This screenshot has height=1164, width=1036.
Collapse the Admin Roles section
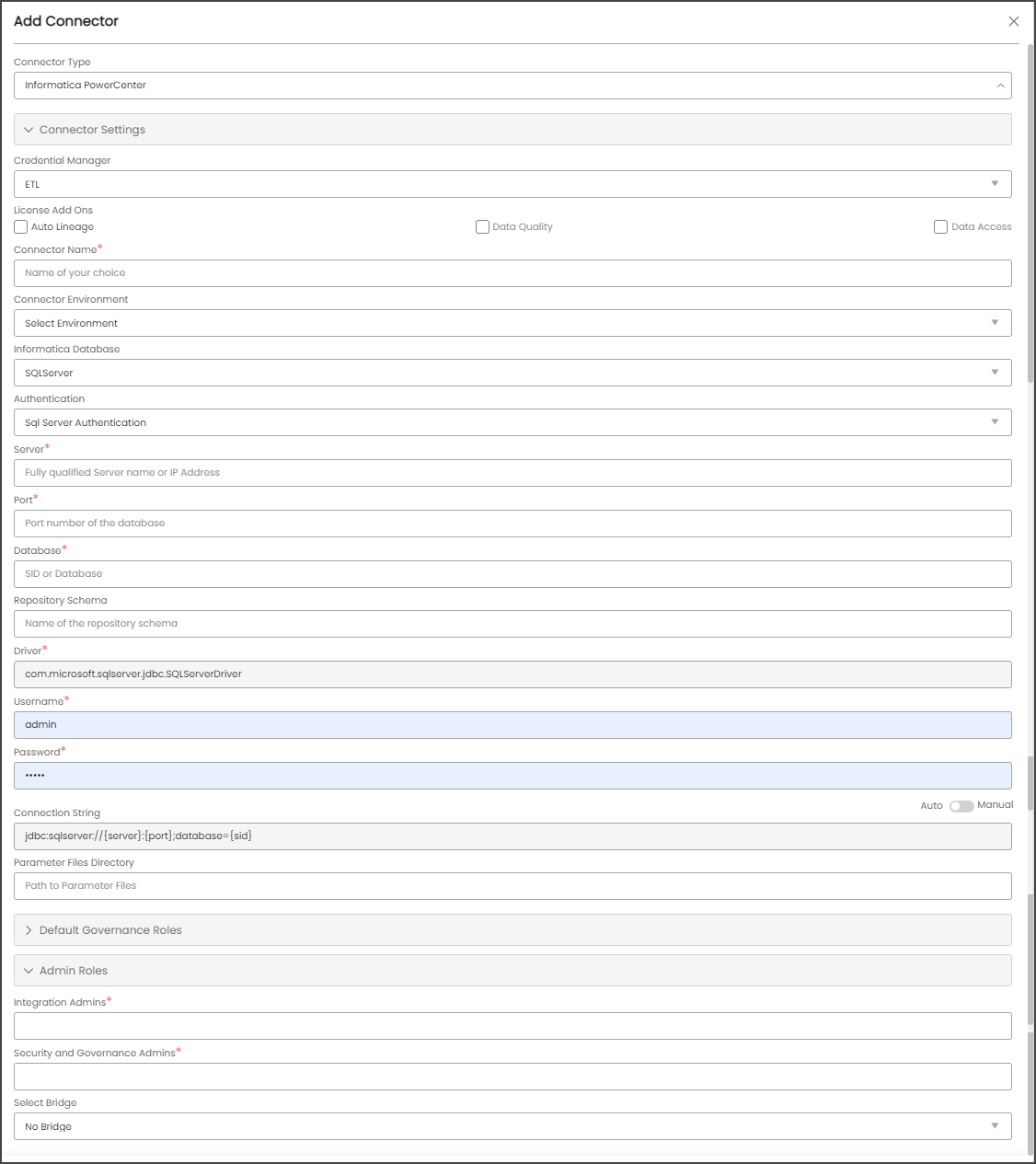point(29,970)
